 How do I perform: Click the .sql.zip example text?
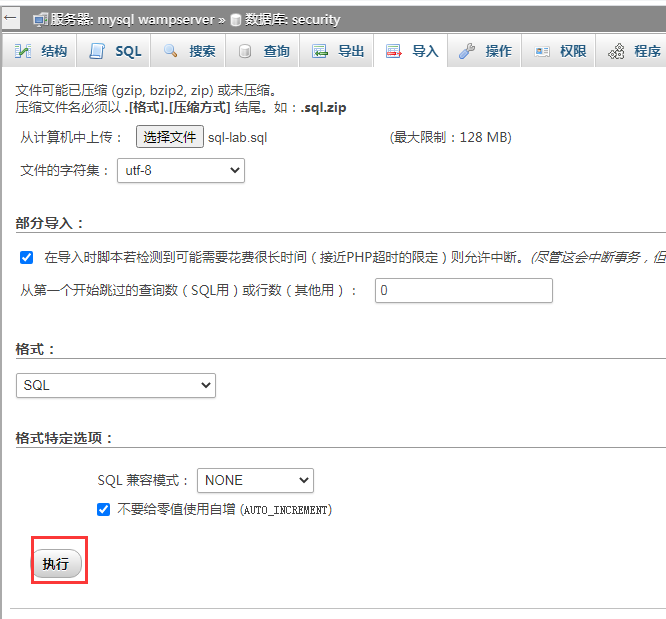[x=323, y=107]
